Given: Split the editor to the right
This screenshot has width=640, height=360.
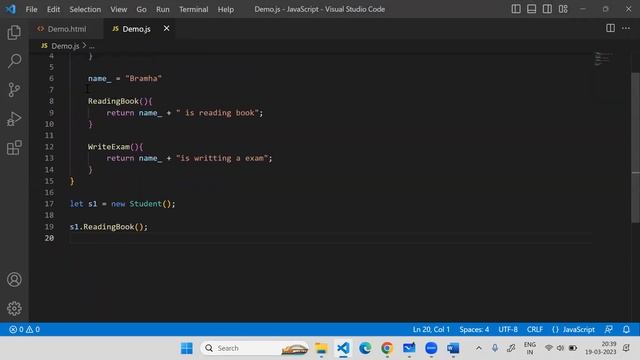Looking at the screenshot, I should [610, 28].
